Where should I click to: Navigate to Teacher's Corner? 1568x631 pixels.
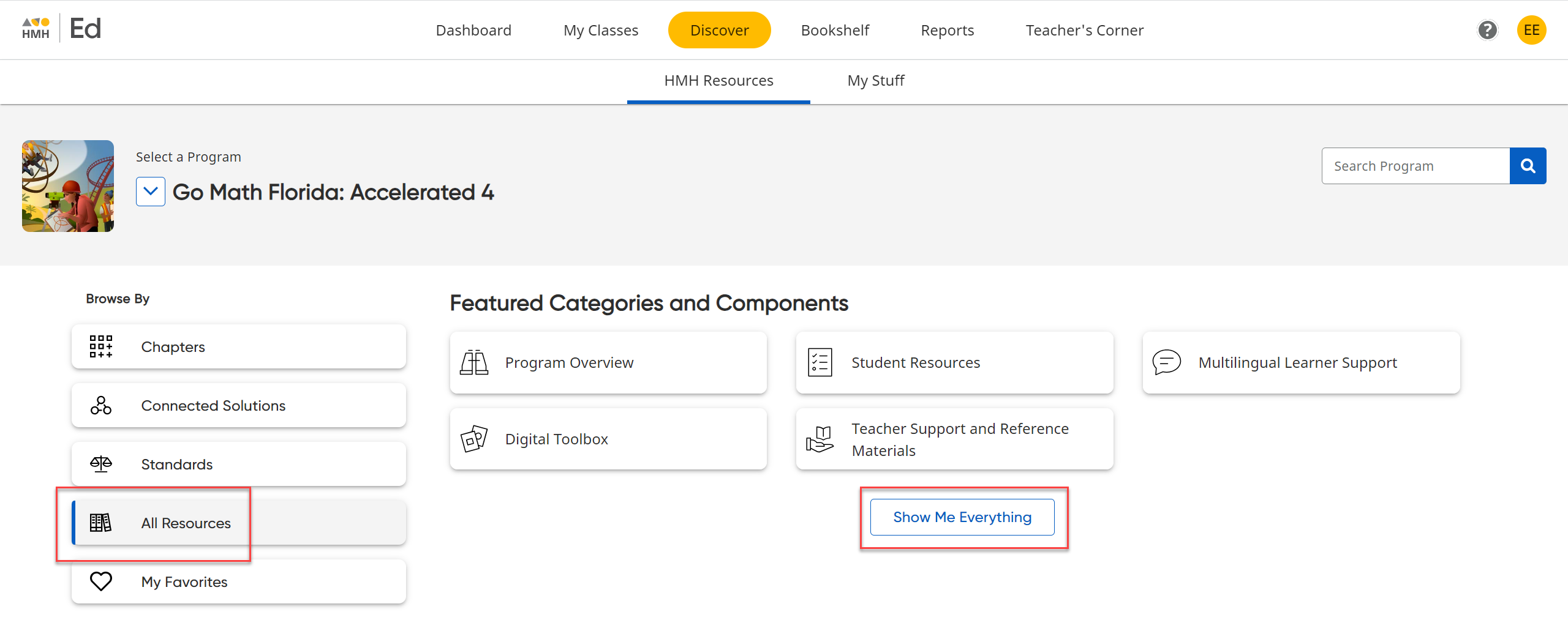[x=1084, y=29]
